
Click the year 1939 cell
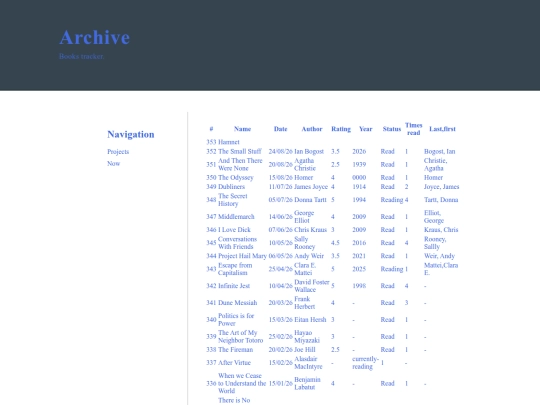pos(359,165)
